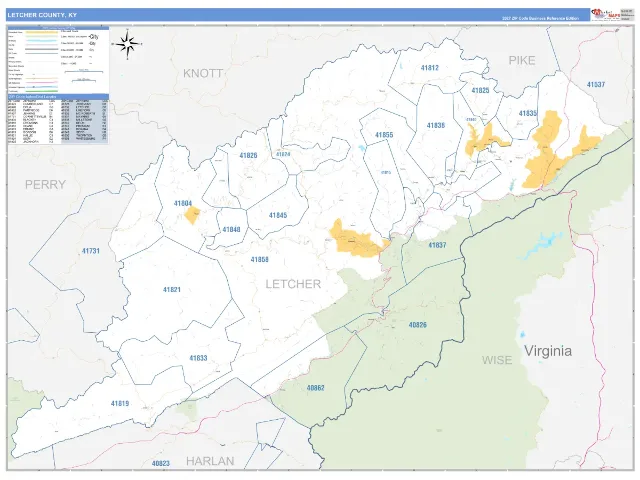
Task: Click ZIP code 41848 label
Action: 231,229
